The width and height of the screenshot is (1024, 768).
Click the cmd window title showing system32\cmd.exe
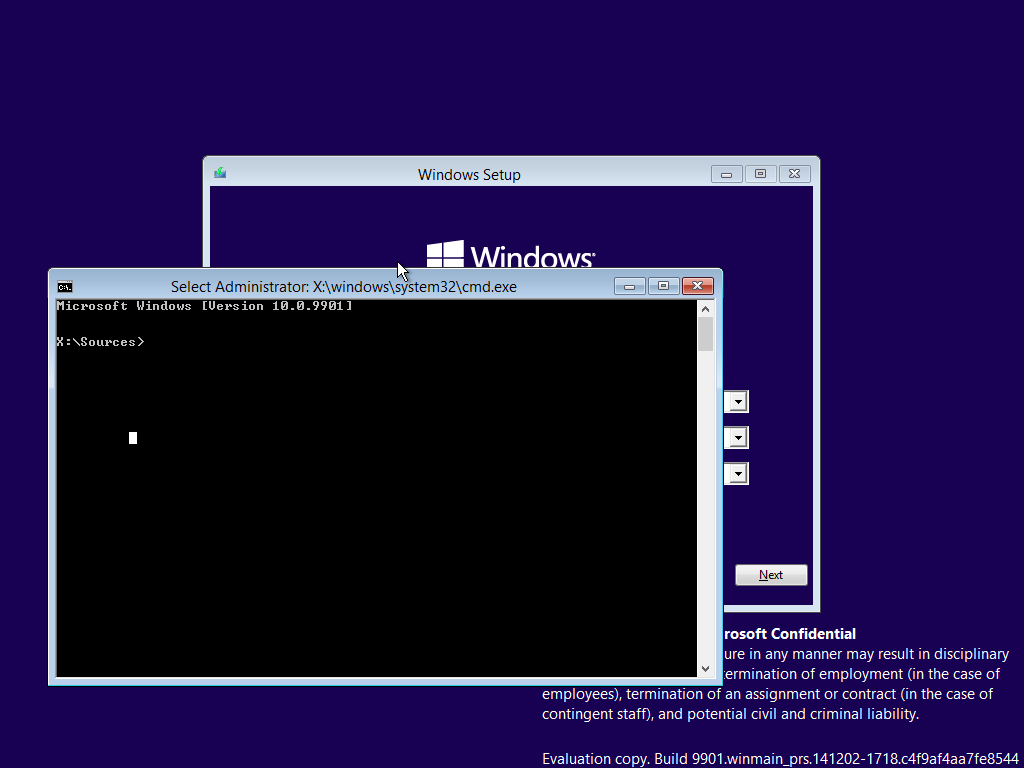(345, 286)
